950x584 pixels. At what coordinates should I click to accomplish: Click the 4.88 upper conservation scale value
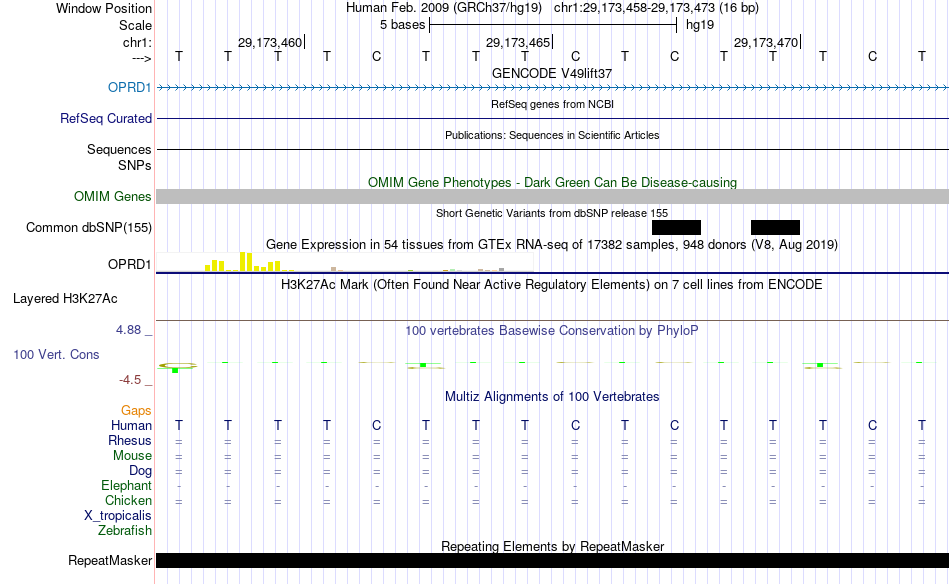128,330
